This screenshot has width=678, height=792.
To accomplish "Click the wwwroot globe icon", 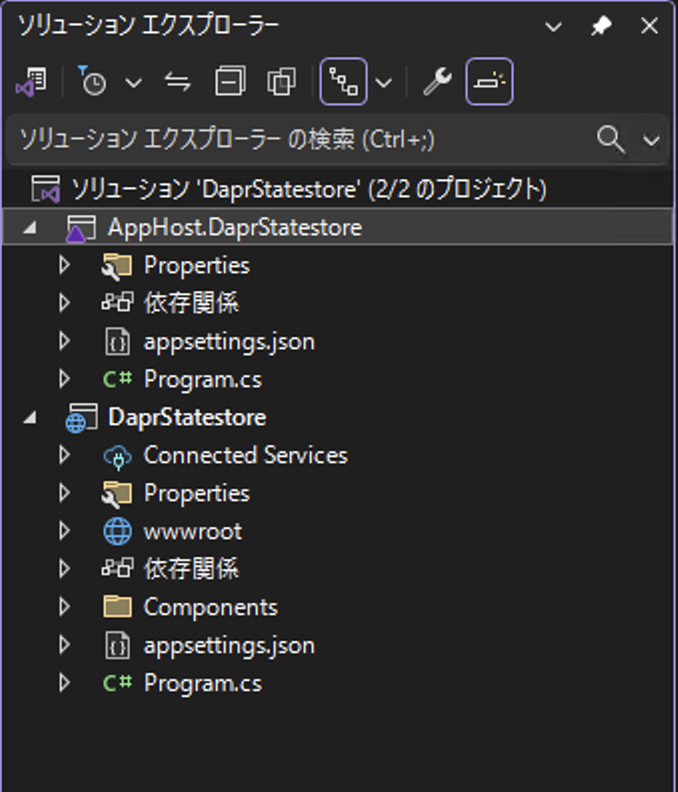I will point(117,531).
